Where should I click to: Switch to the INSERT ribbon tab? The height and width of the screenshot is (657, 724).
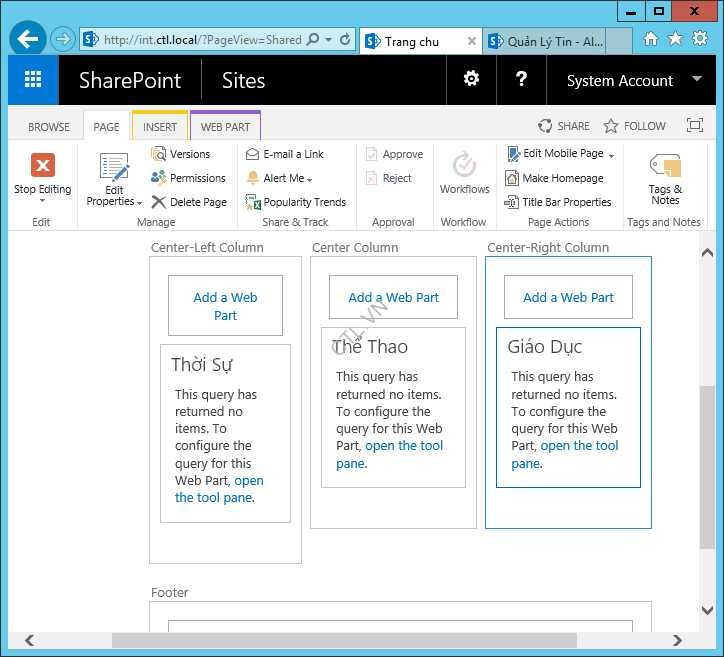pos(160,127)
